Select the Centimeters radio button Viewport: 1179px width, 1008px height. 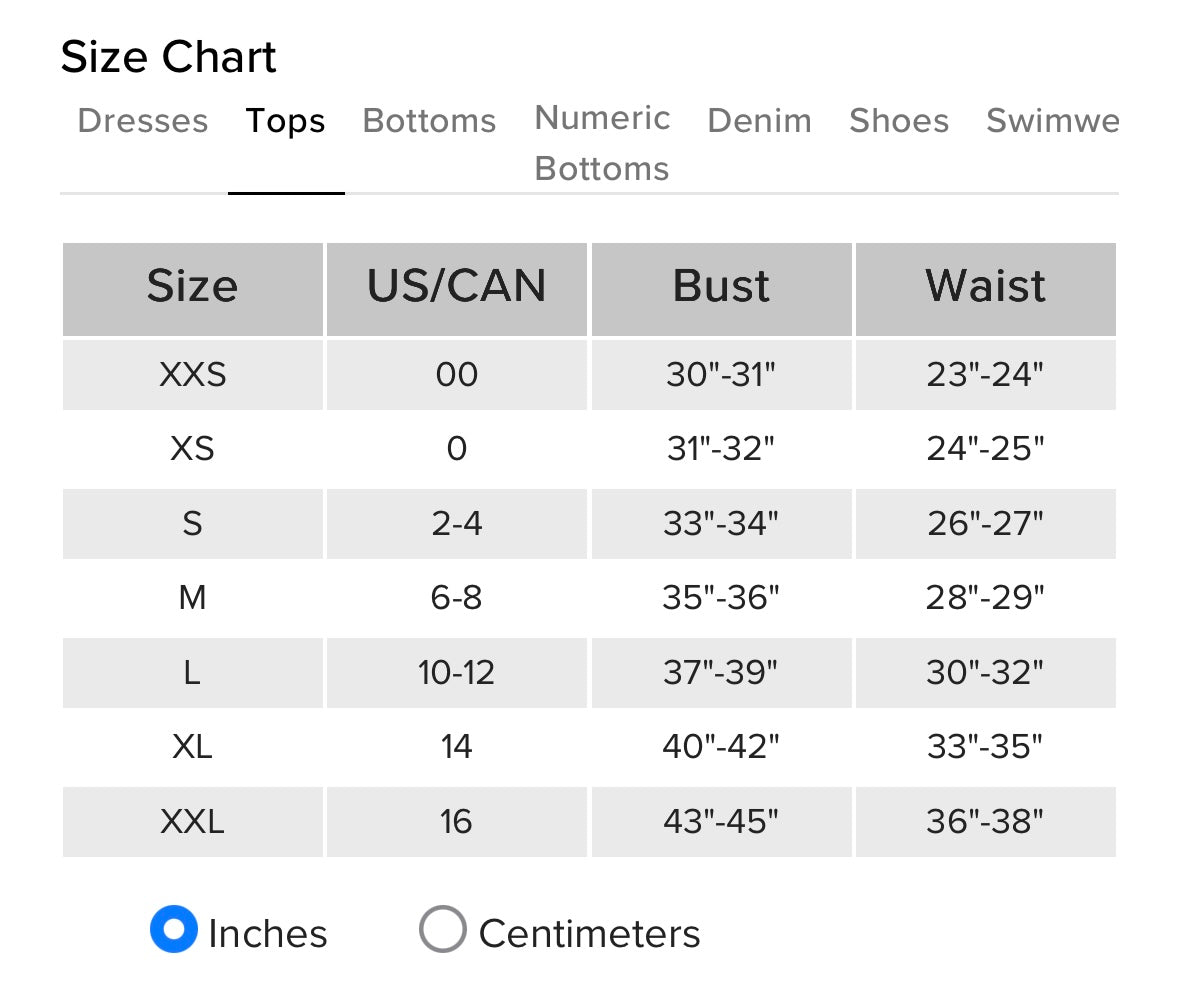443,929
